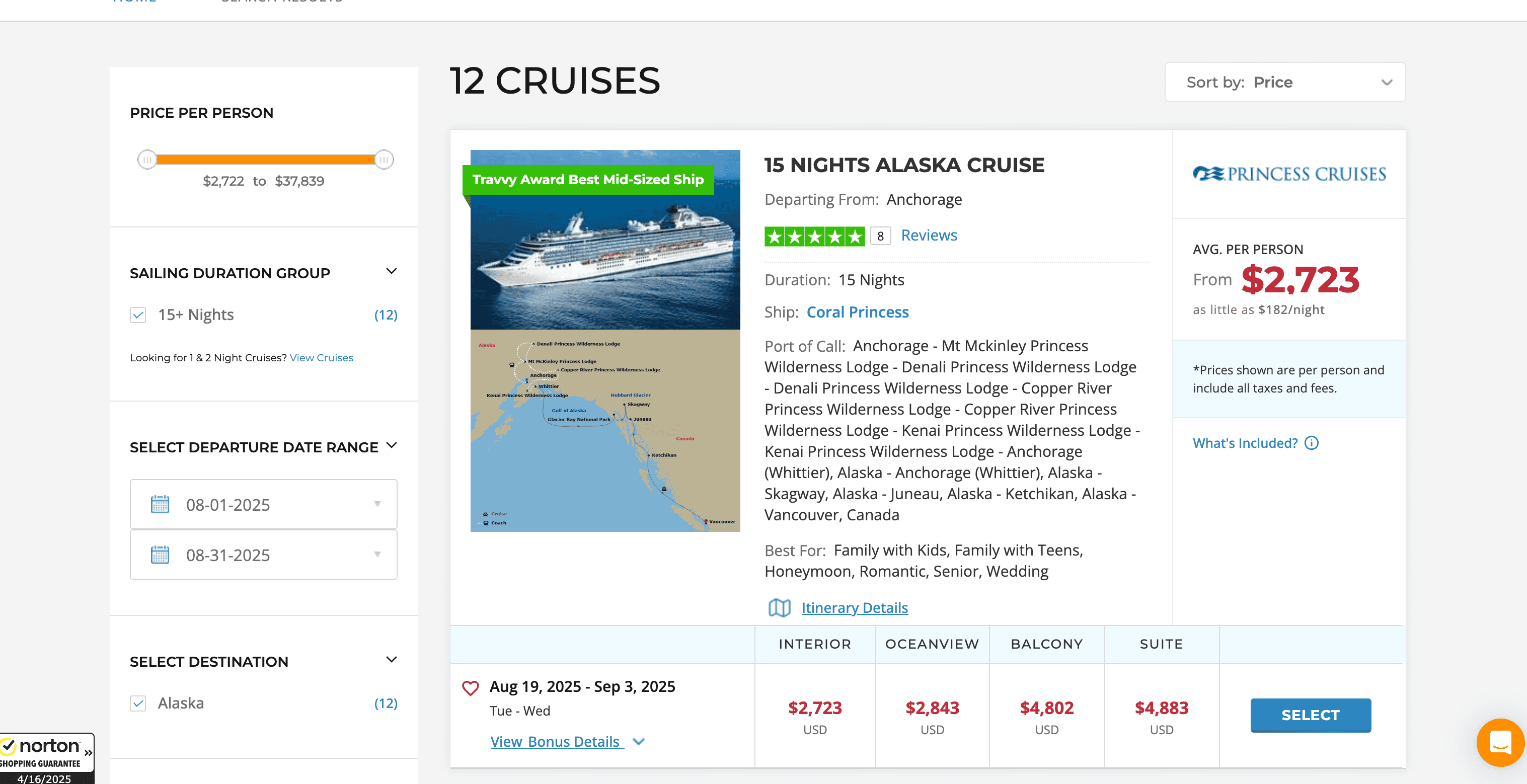Click the info icon next to What's Included

pos(1312,443)
